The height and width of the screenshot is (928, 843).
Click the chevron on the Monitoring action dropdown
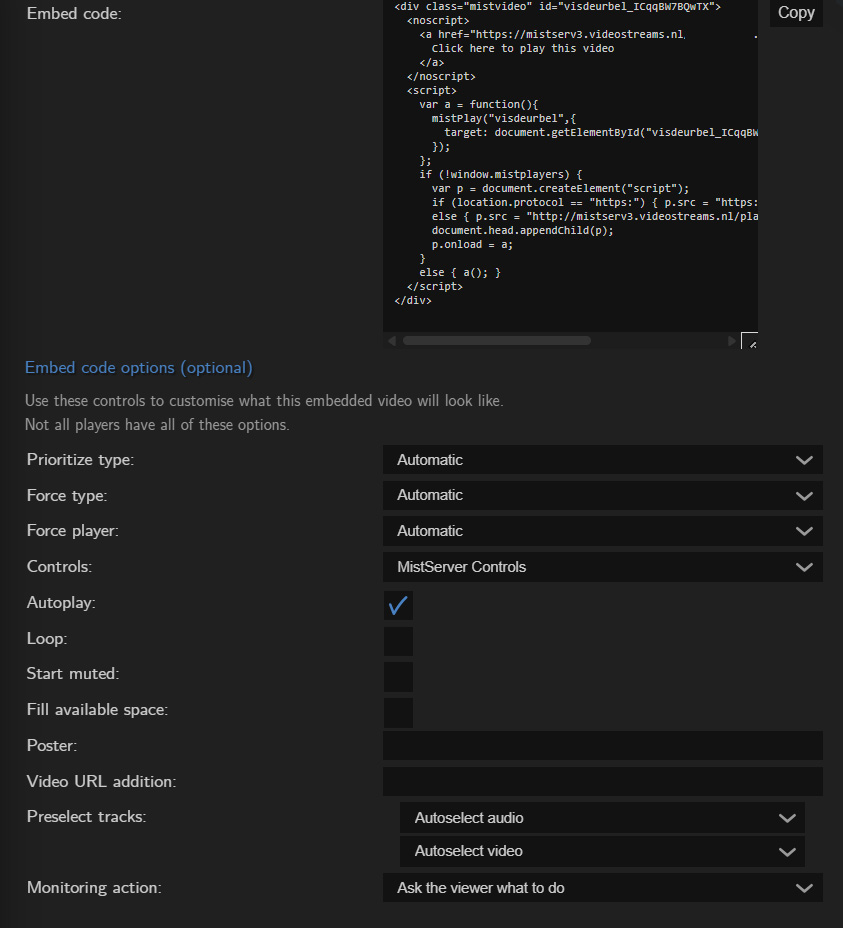804,887
